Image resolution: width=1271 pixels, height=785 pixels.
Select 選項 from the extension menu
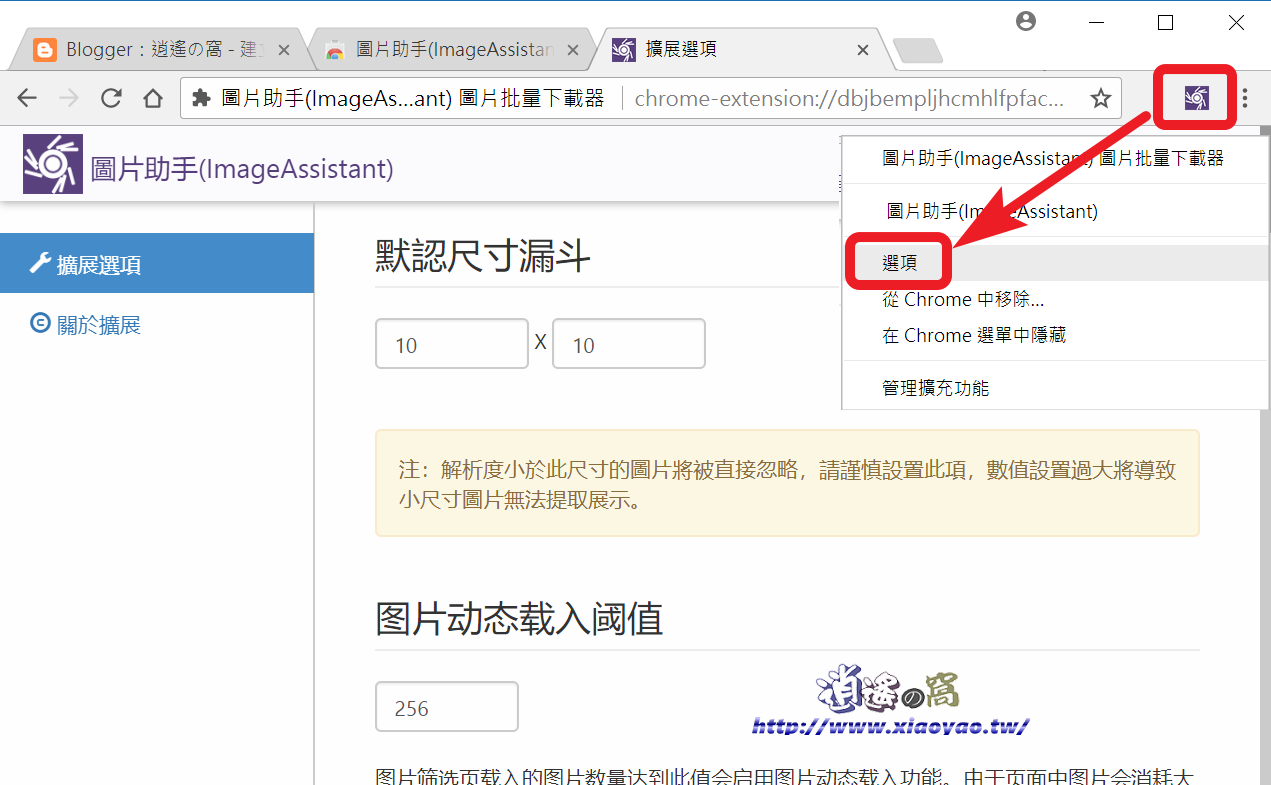click(x=1055, y=263)
